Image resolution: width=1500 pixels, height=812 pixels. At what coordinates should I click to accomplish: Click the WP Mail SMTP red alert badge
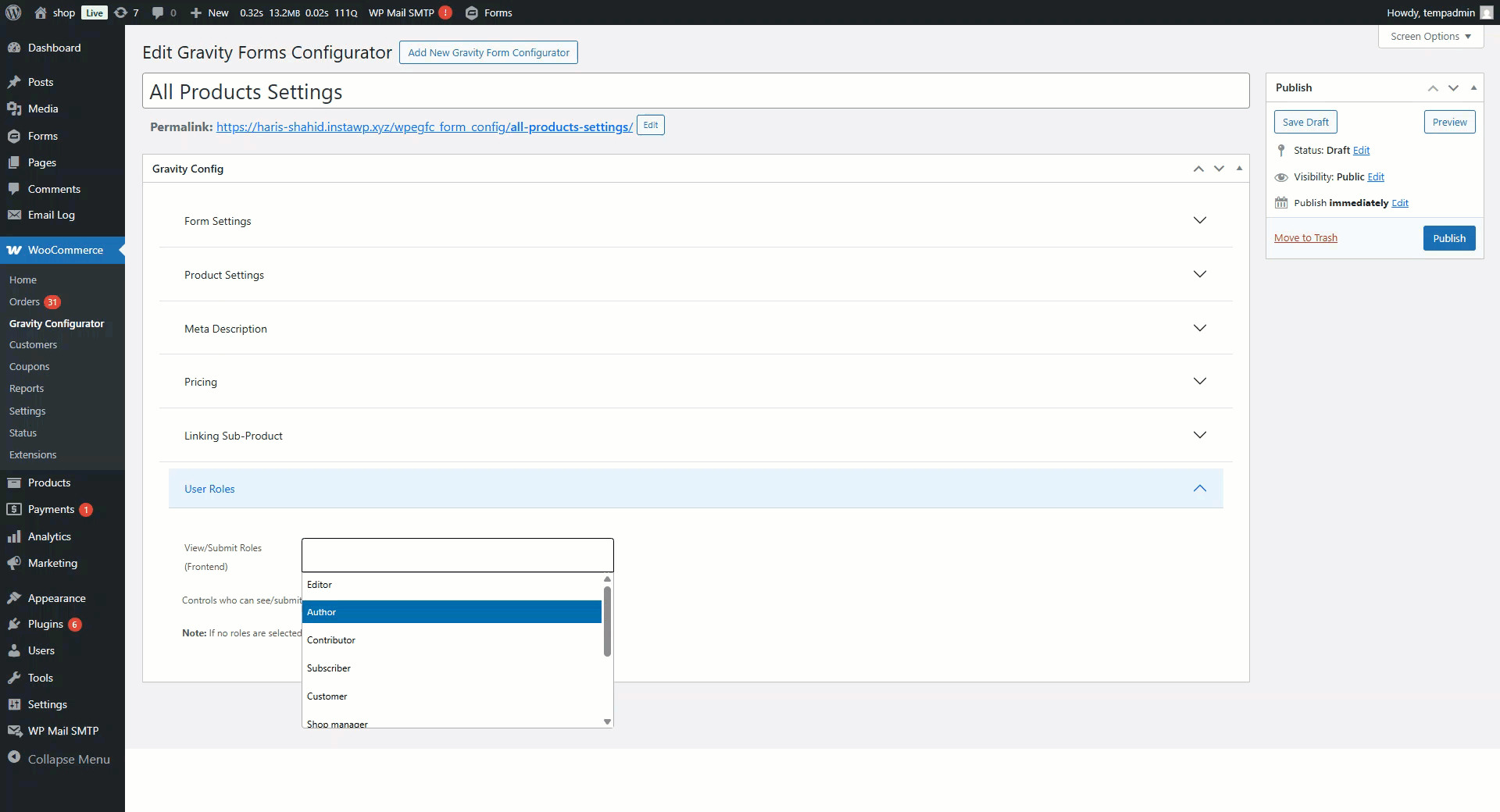coord(445,12)
